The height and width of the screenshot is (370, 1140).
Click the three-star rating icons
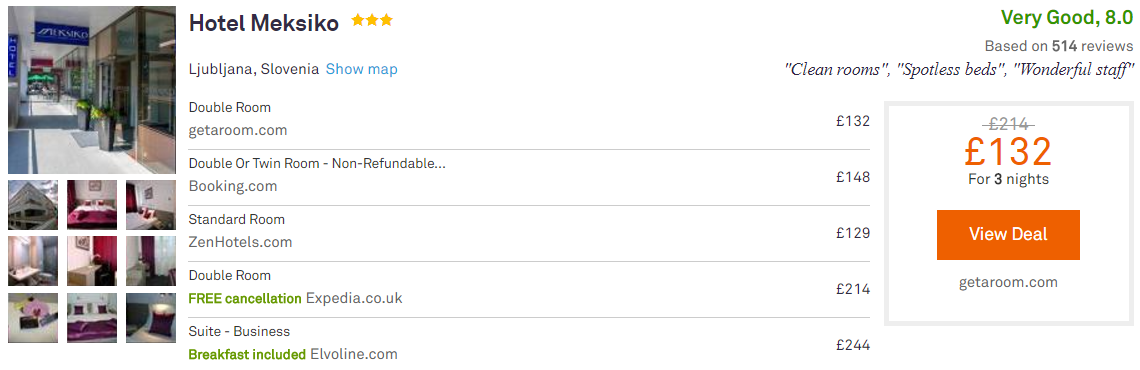coord(372,20)
